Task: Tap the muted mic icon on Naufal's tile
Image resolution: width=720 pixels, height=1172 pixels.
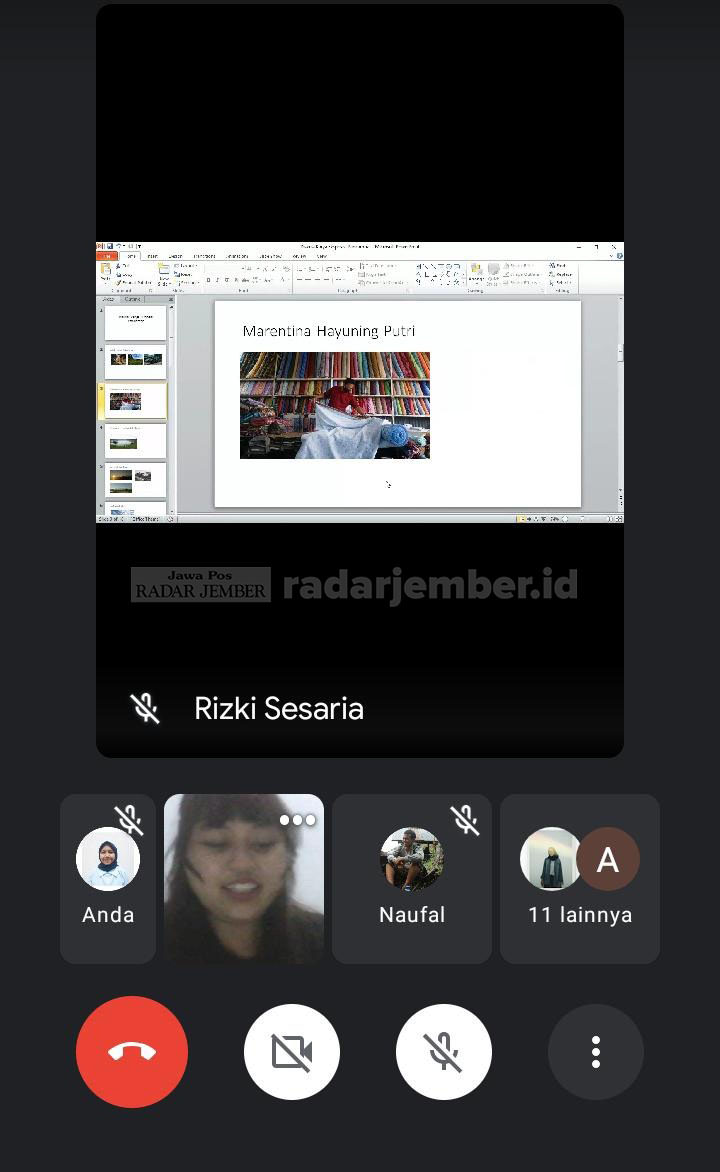Action: [465, 820]
